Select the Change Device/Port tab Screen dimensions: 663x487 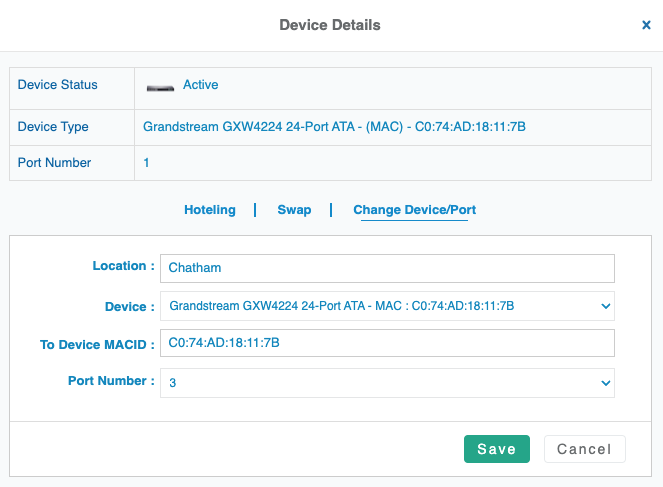[x=414, y=210]
